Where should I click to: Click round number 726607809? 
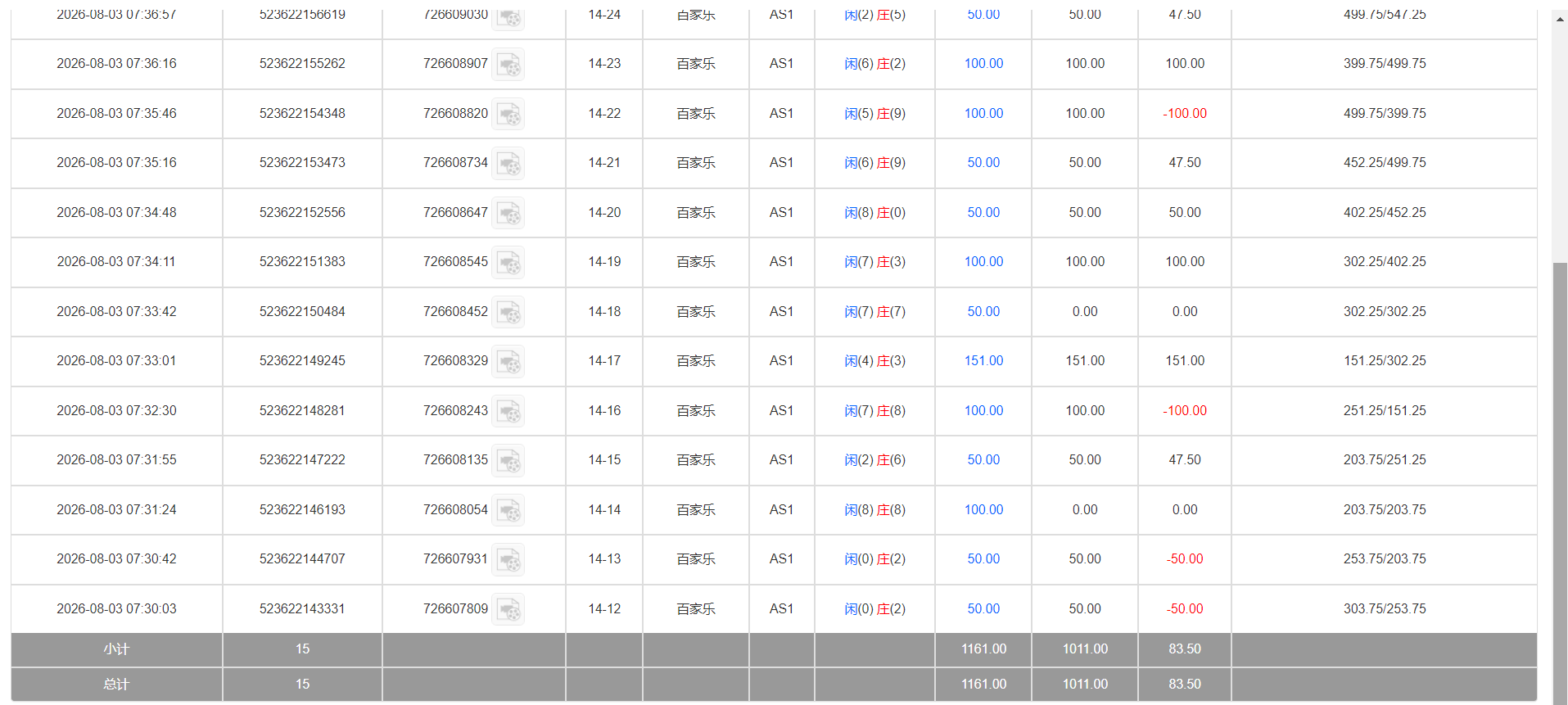[455, 609]
